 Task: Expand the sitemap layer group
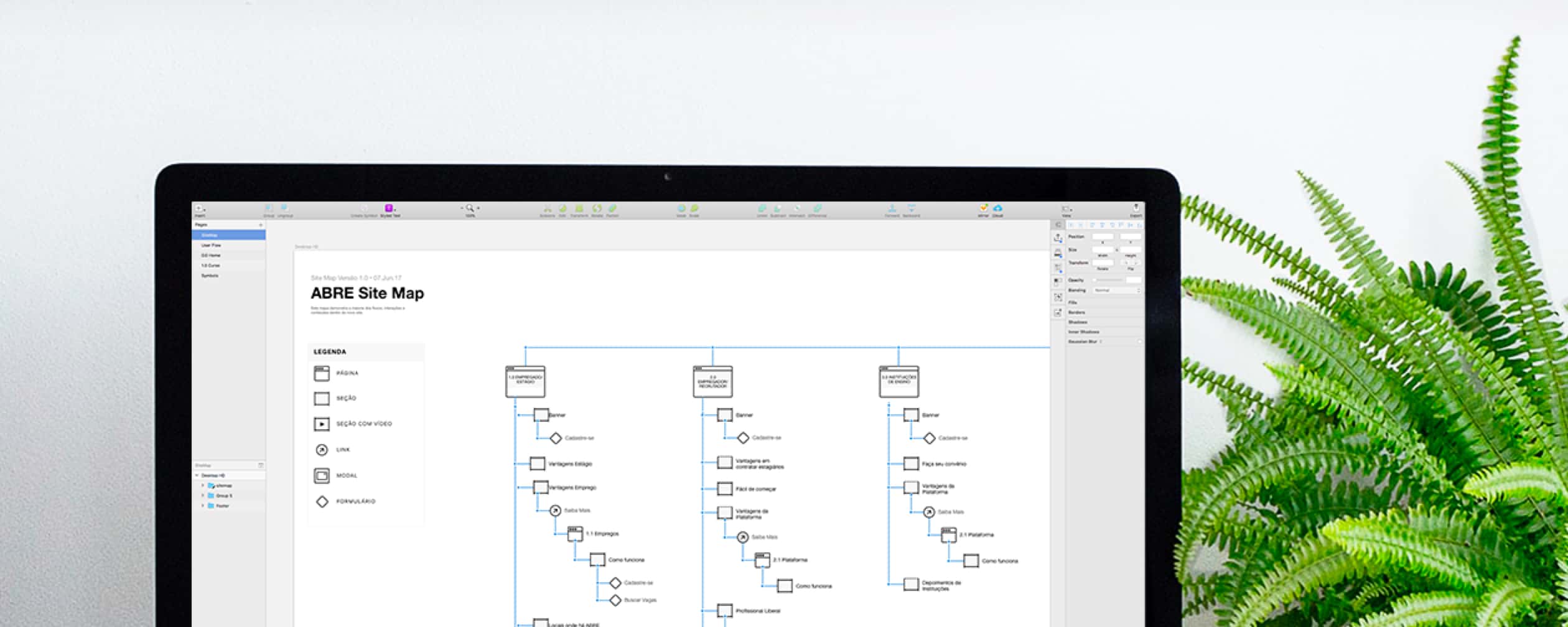pyautogui.click(x=203, y=486)
